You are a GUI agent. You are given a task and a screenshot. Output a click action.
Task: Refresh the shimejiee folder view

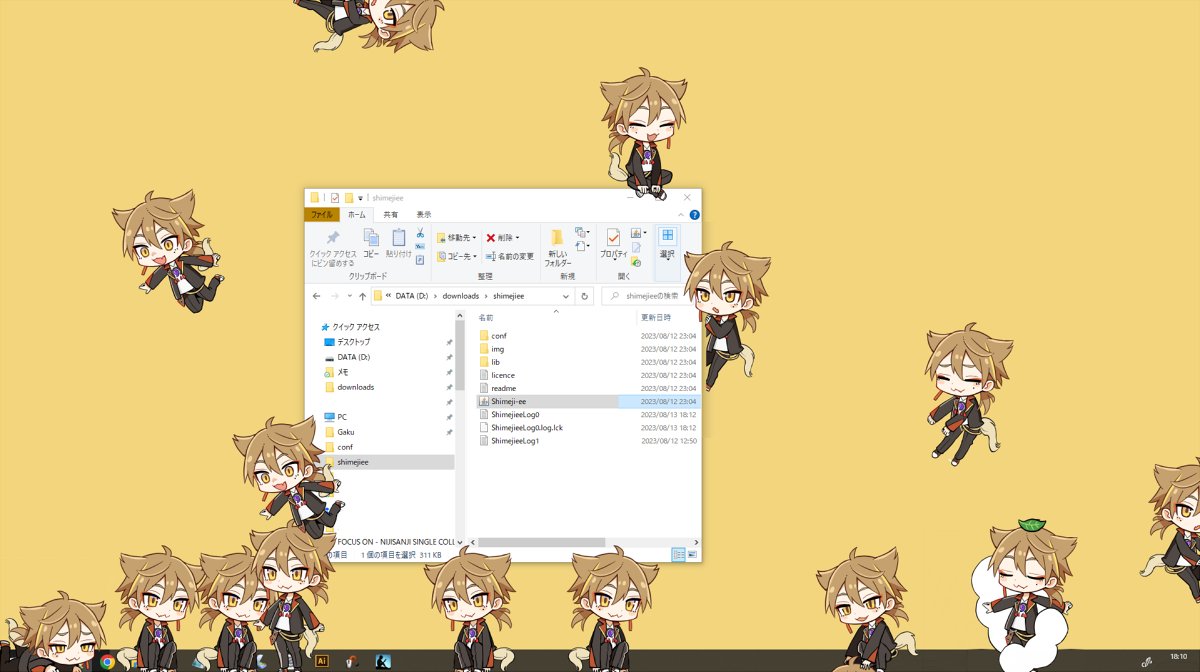tap(584, 296)
